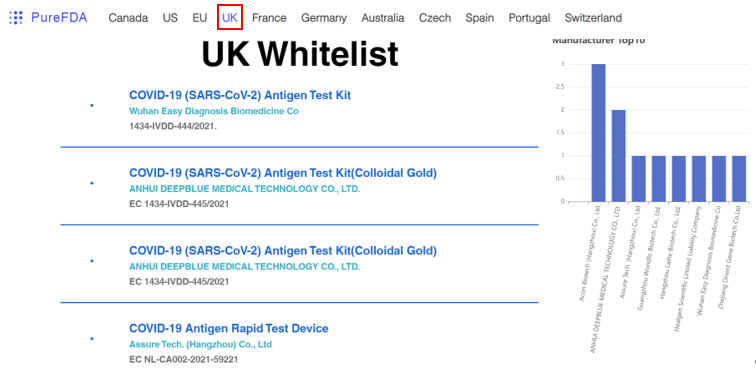This screenshot has width=756, height=371.
Task: Select Spain in the country menu
Action: tap(480, 18)
